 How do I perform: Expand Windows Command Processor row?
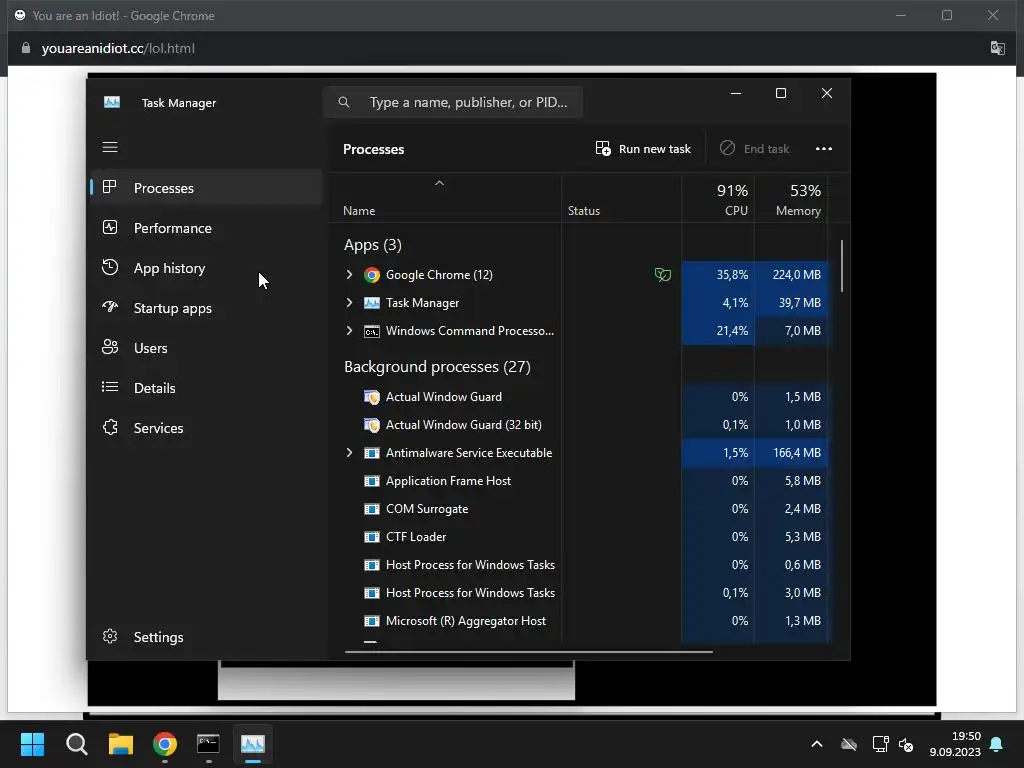(x=349, y=331)
